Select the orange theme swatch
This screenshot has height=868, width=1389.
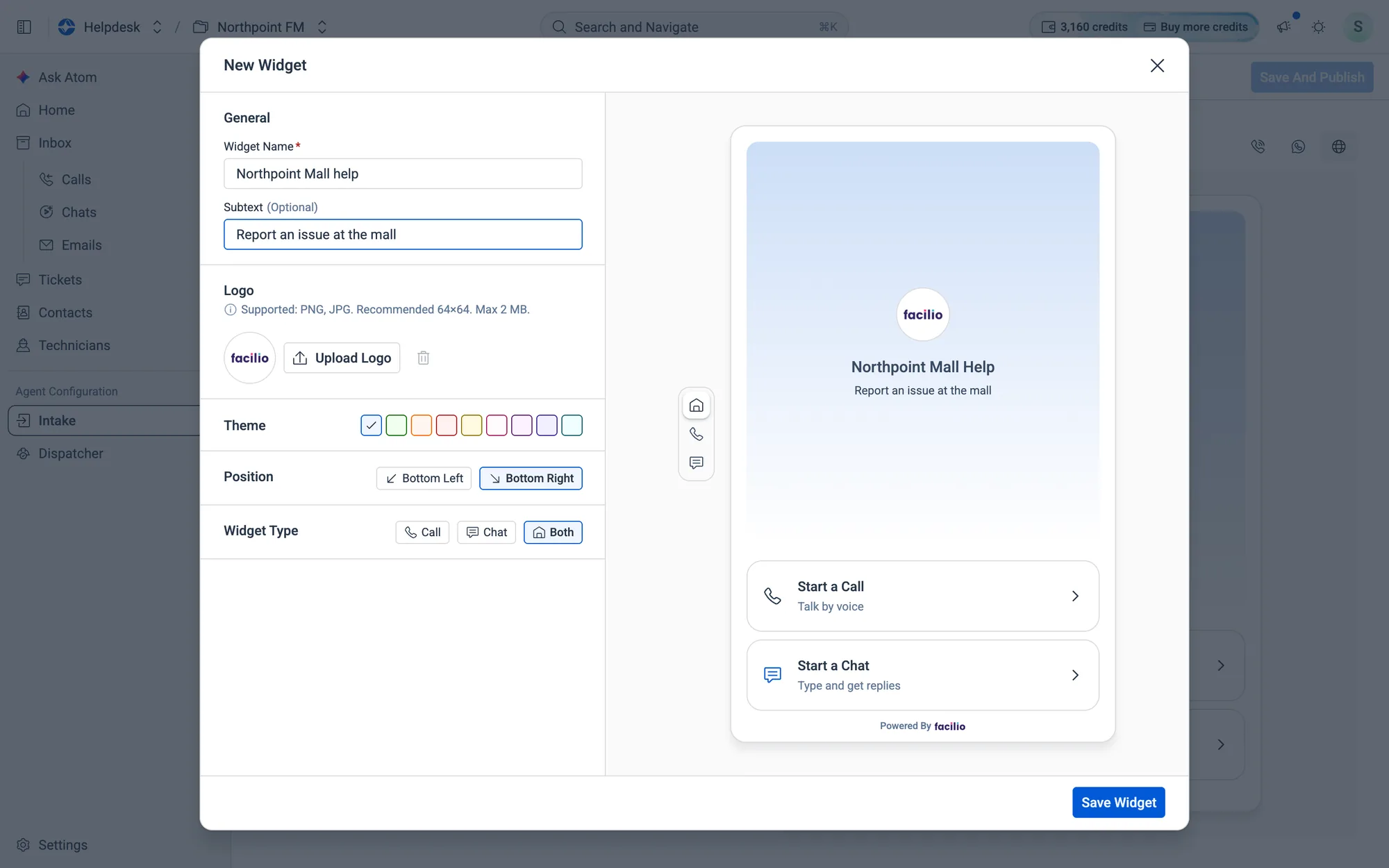(x=422, y=425)
